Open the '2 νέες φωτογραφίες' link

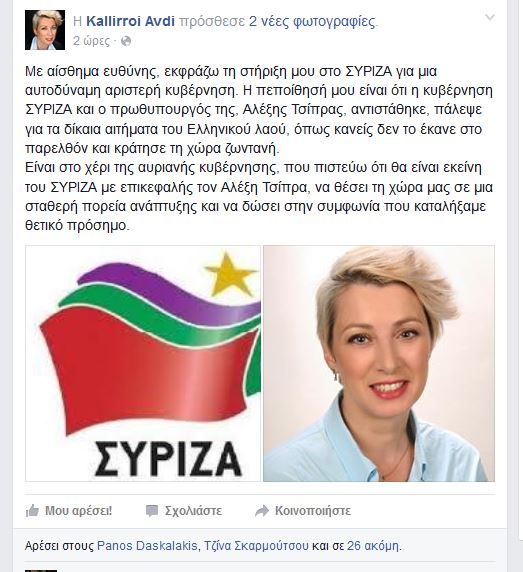click(x=312, y=22)
